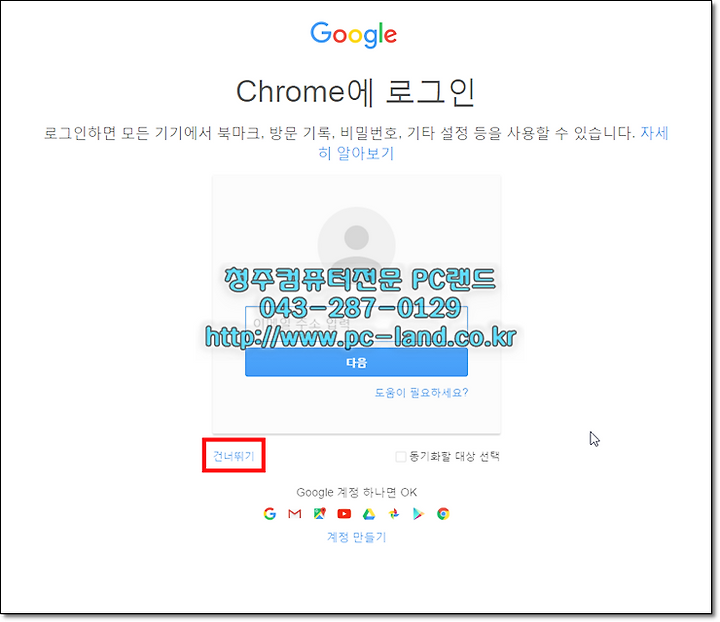This screenshot has width=720, height=622.
Task: Click the Chrome에 로그인 heading
Action: click(x=355, y=92)
